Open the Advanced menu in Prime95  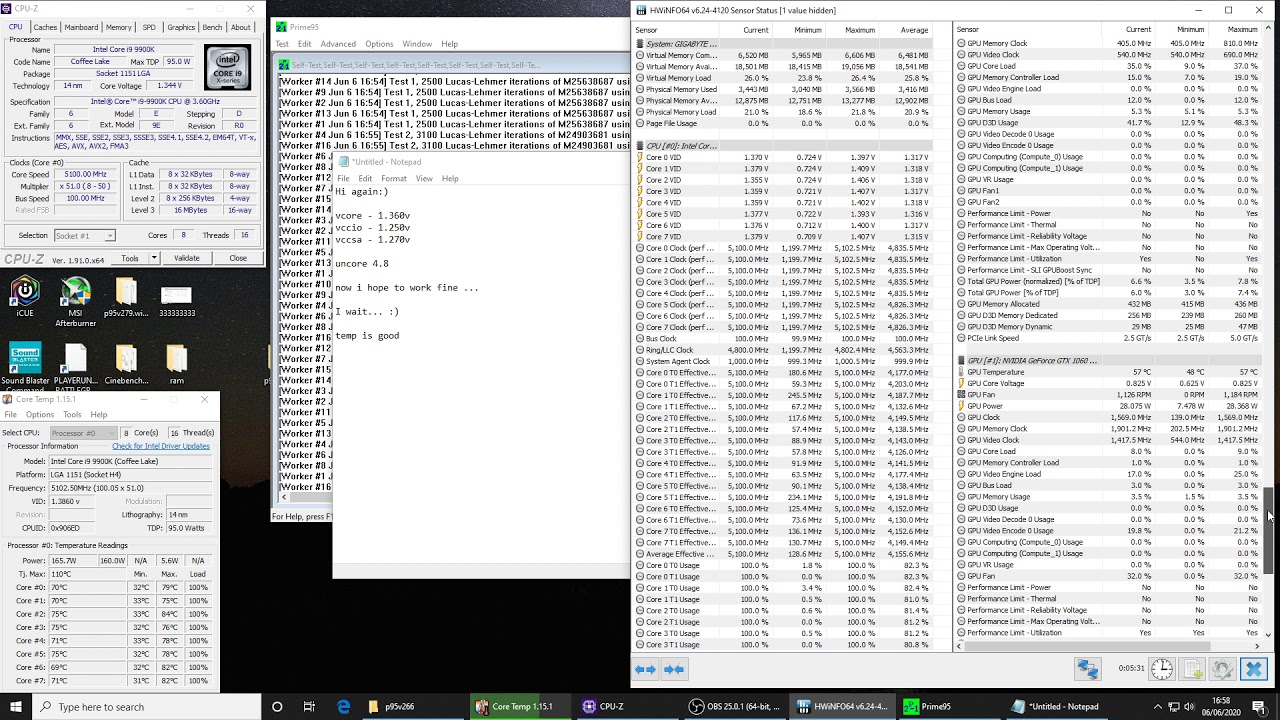[x=338, y=44]
